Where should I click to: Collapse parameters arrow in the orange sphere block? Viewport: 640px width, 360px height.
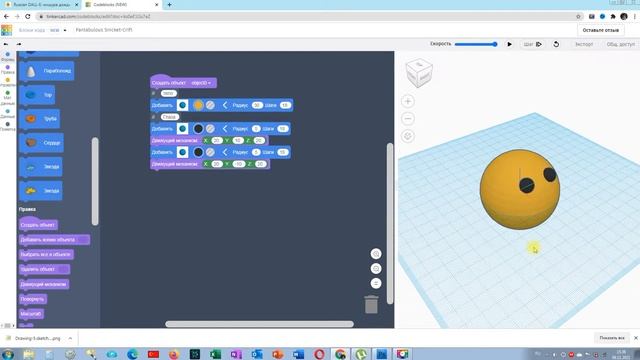(x=224, y=105)
